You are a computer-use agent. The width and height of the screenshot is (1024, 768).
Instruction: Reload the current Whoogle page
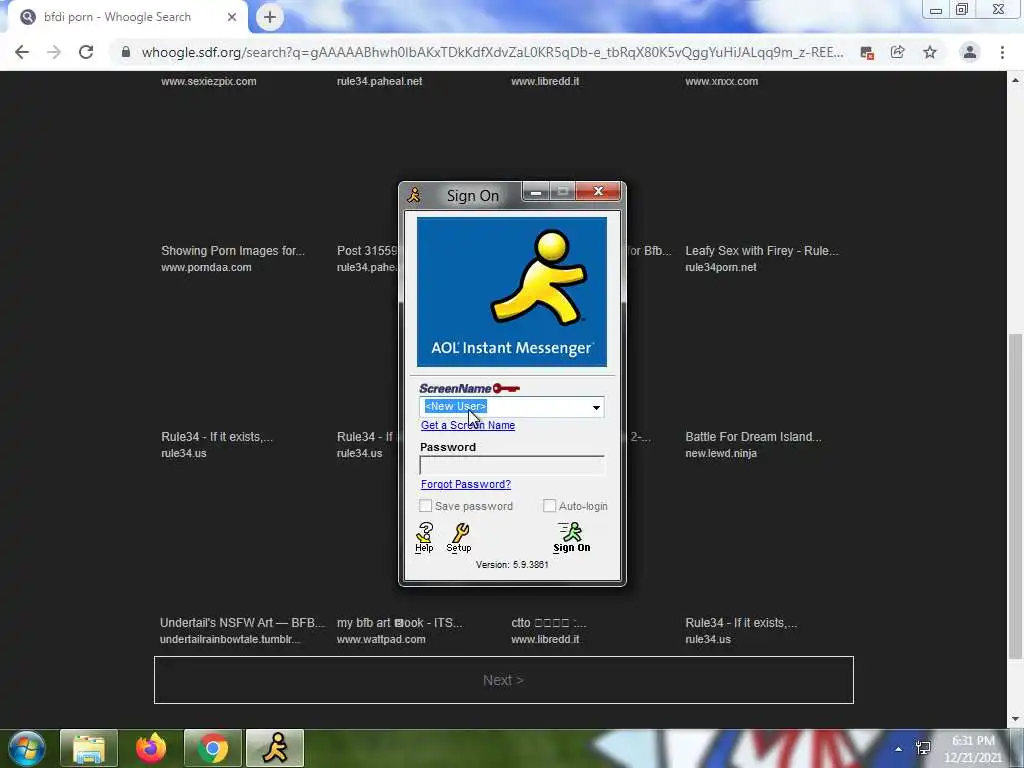(x=86, y=52)
